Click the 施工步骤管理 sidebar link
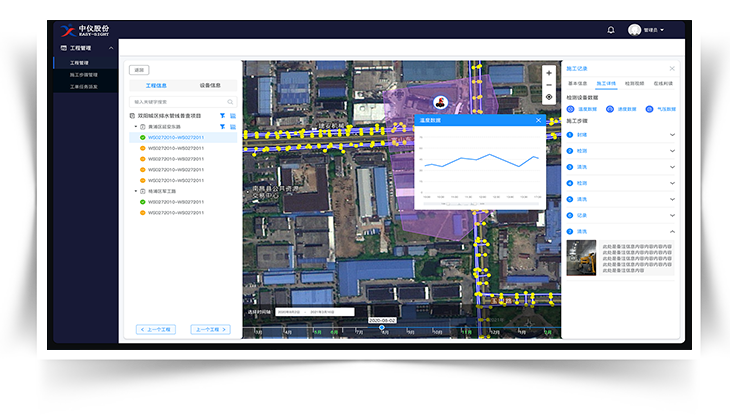This screenshot has width=730, height=415. (84, 74)
